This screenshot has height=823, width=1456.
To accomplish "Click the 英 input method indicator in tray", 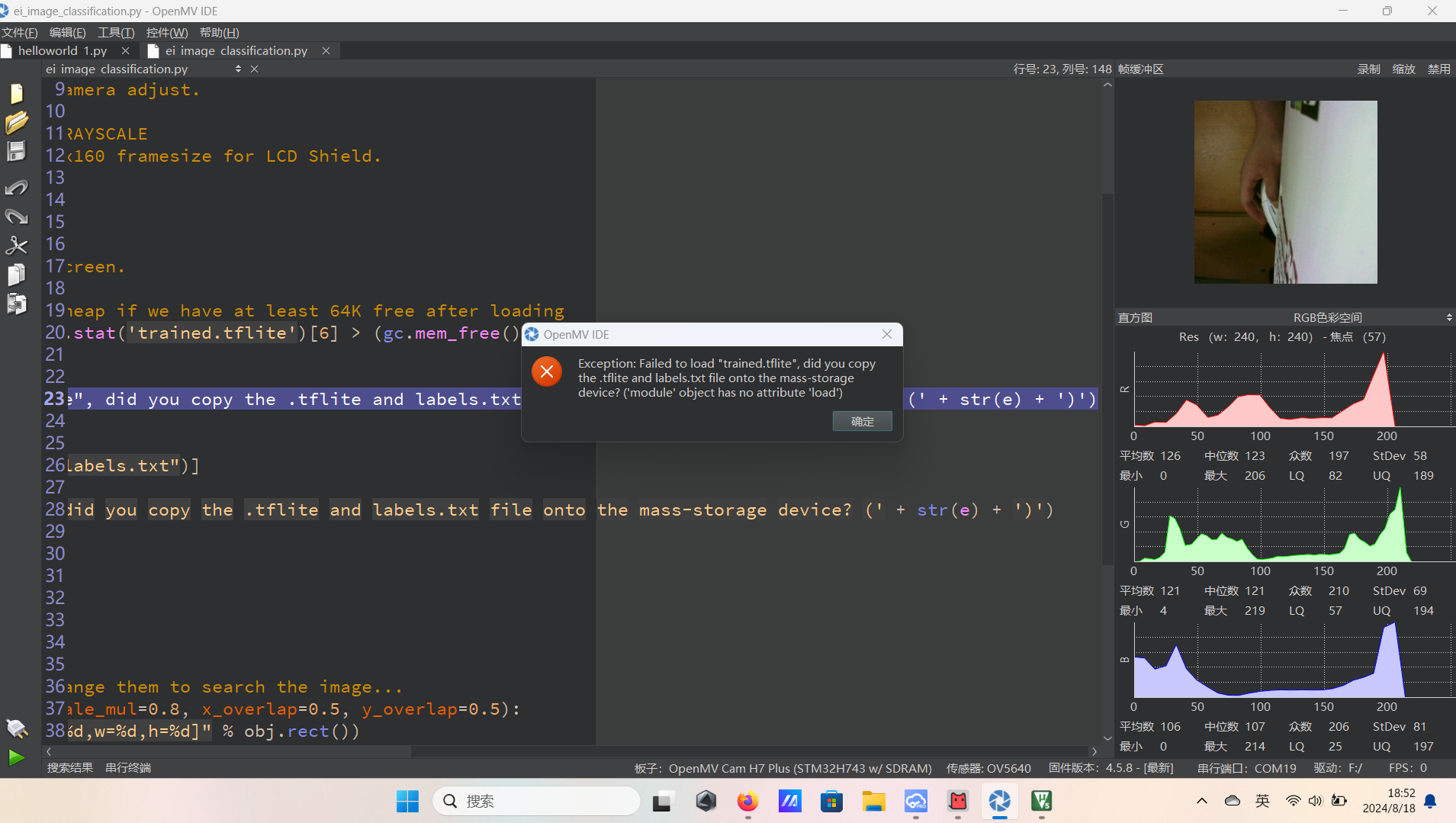I will [1263, 801].
